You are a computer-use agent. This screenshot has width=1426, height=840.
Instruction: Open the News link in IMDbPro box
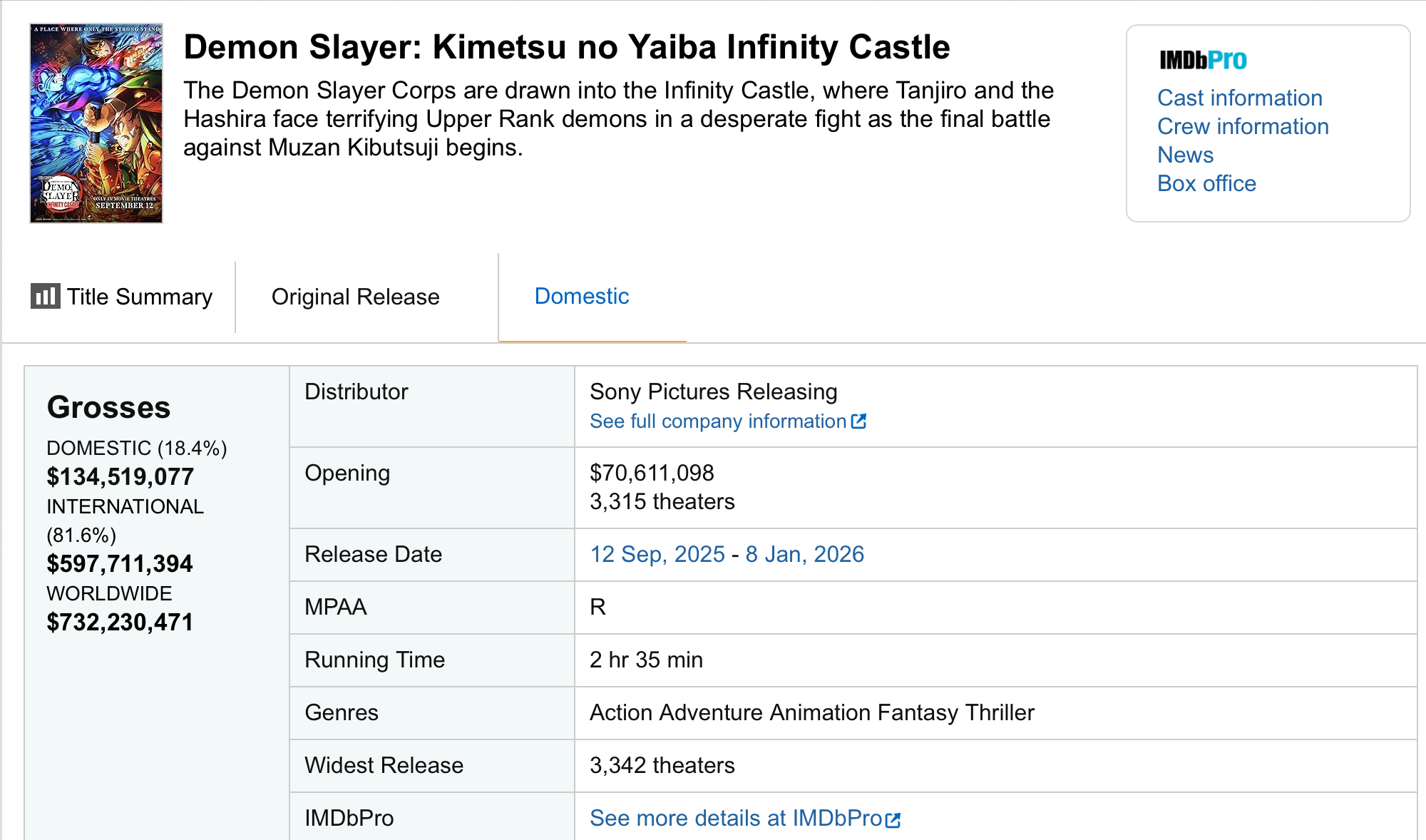pyautogui.click(x=1185, y=155)
